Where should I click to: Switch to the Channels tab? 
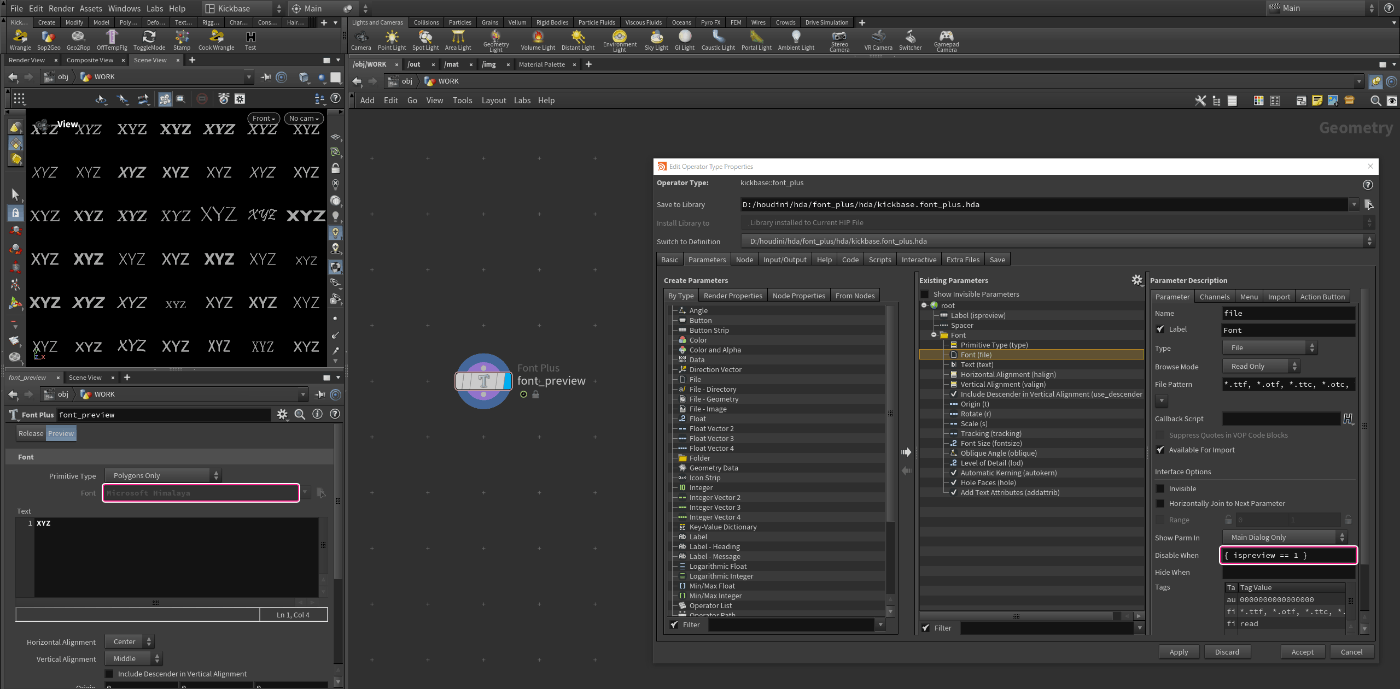pyautogui.click(x=1214, y=297)
